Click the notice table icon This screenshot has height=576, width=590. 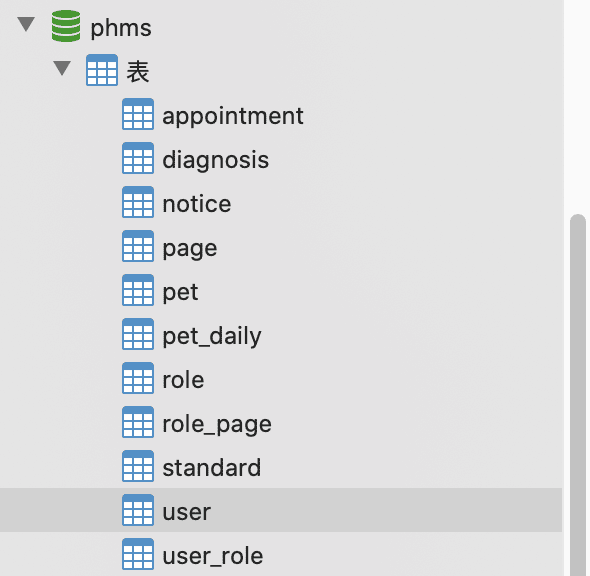[x=138, y=202]
